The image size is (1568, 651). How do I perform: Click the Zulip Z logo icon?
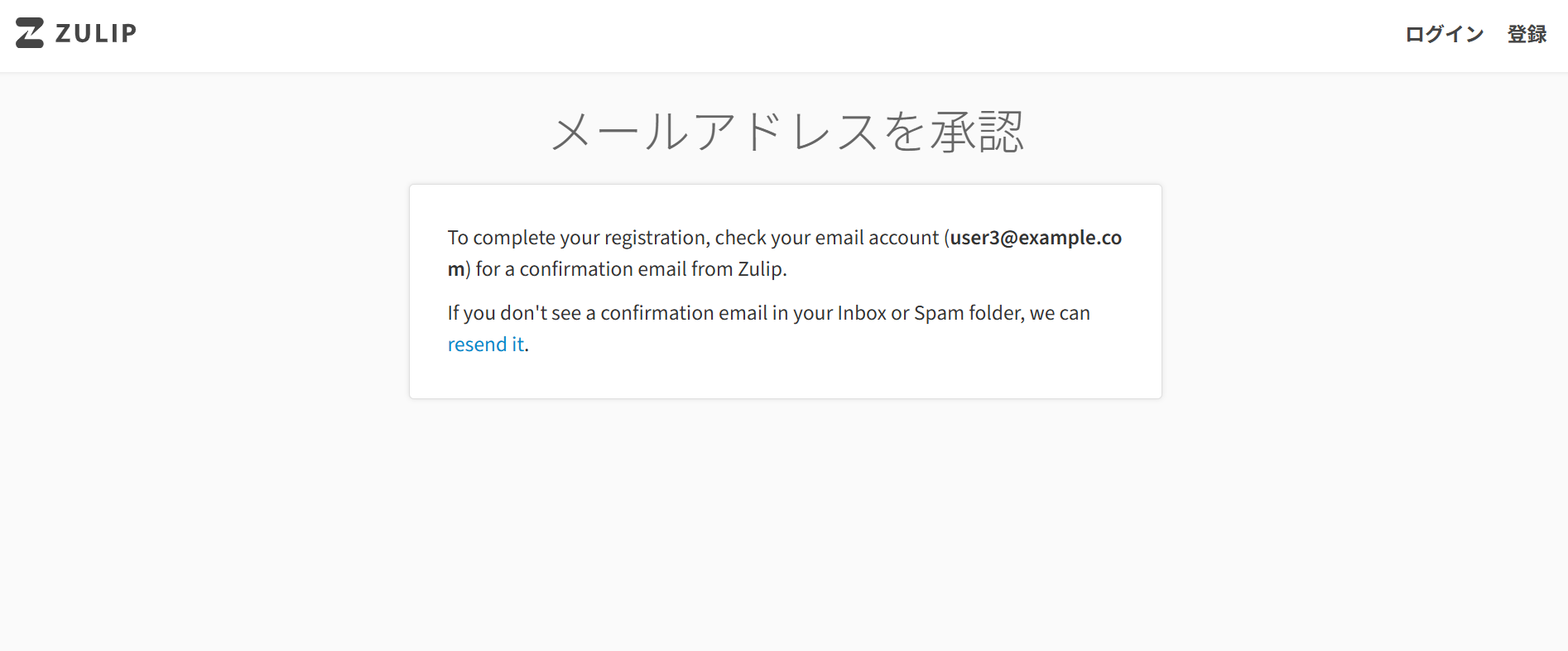[30, 33]
